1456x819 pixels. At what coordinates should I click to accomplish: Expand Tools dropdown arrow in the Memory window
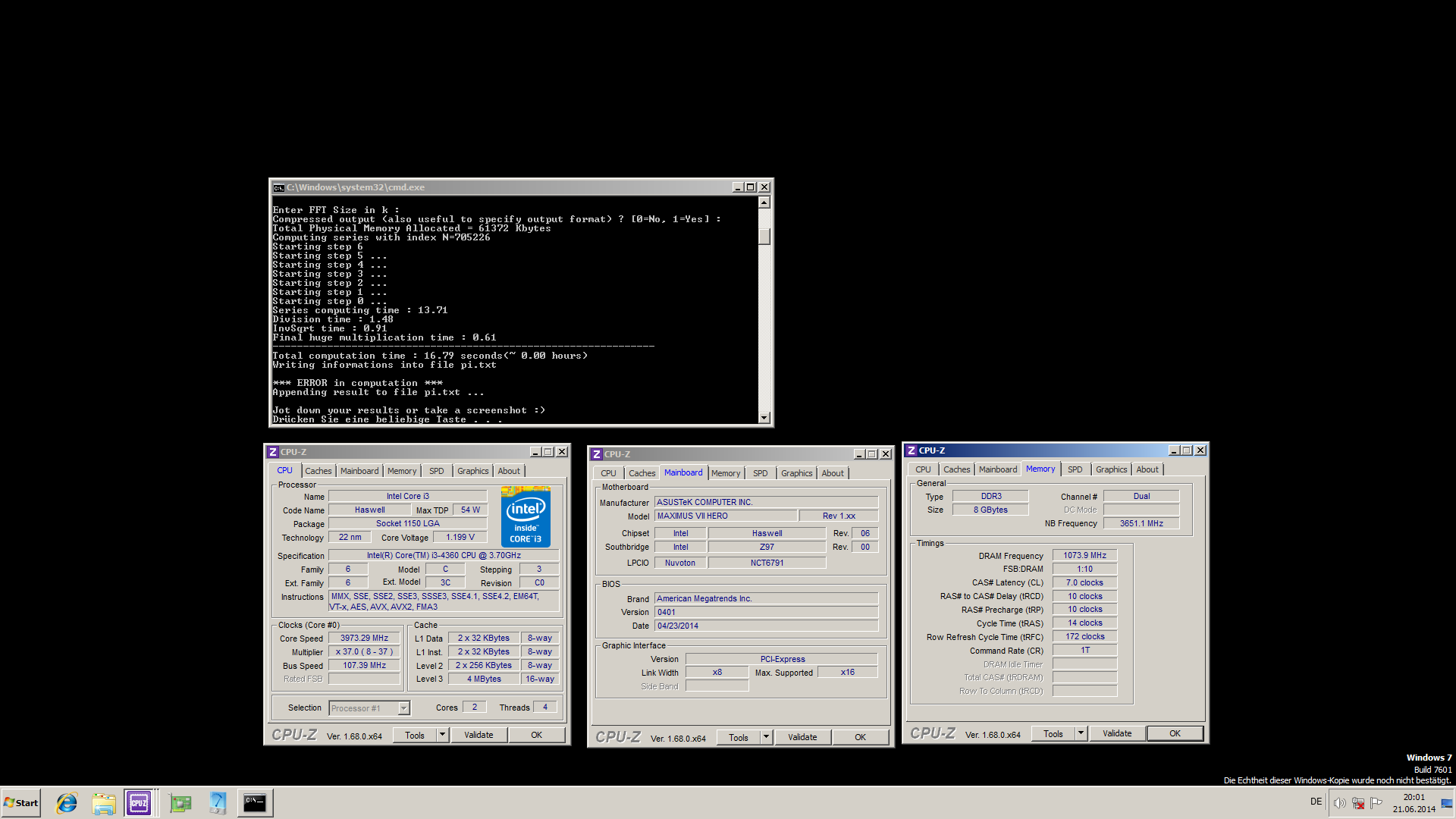1081,733
